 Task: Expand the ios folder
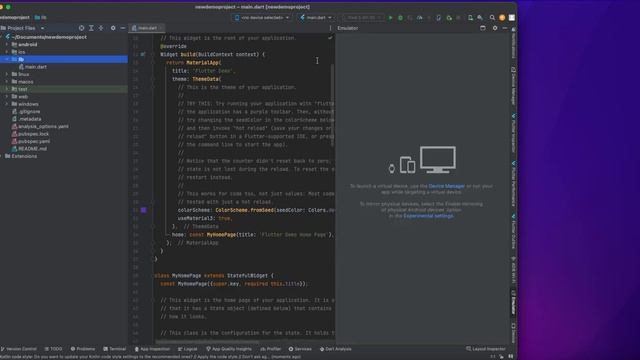pos(7,52)
